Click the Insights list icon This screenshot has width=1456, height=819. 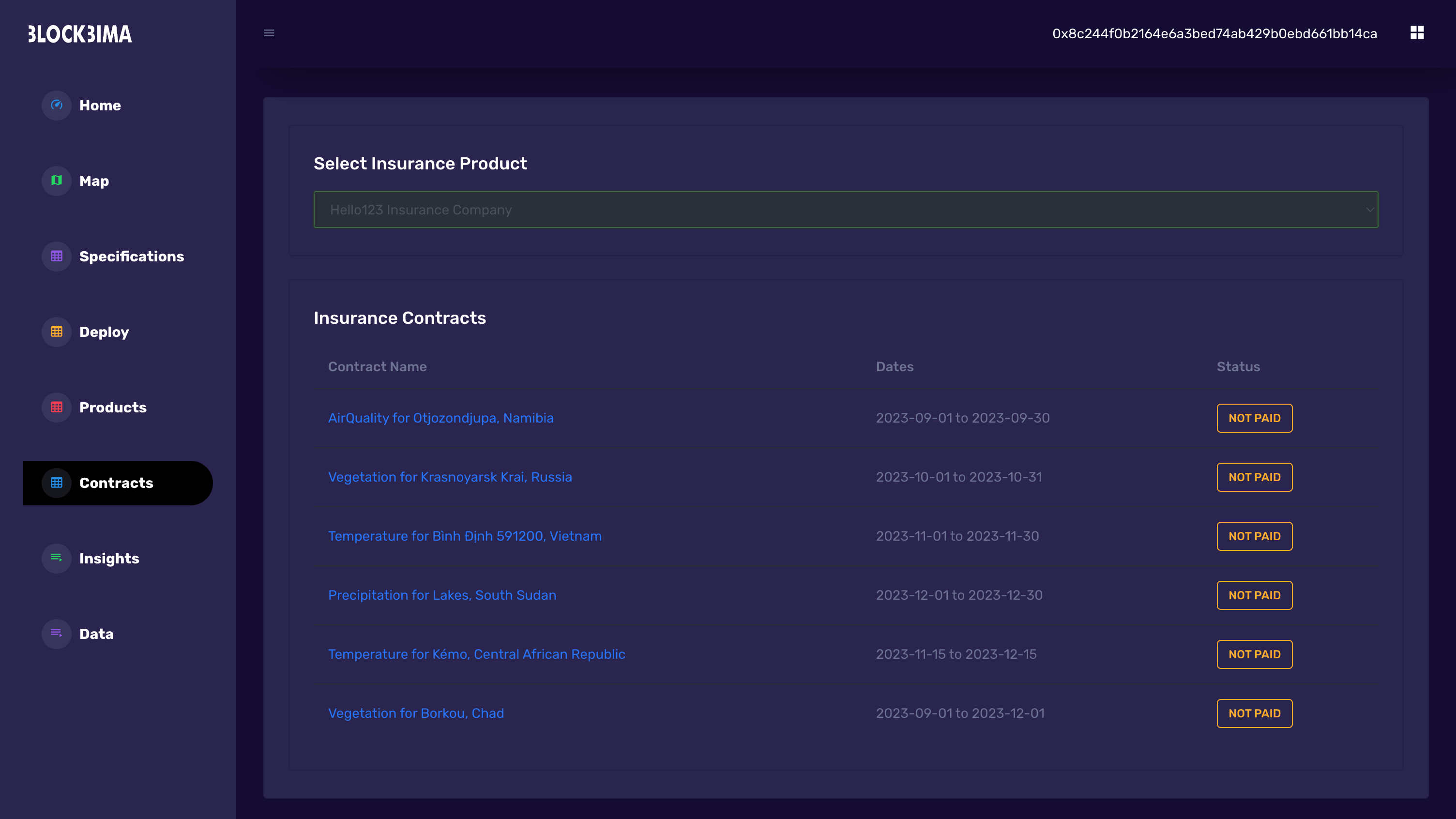[57, 558]
